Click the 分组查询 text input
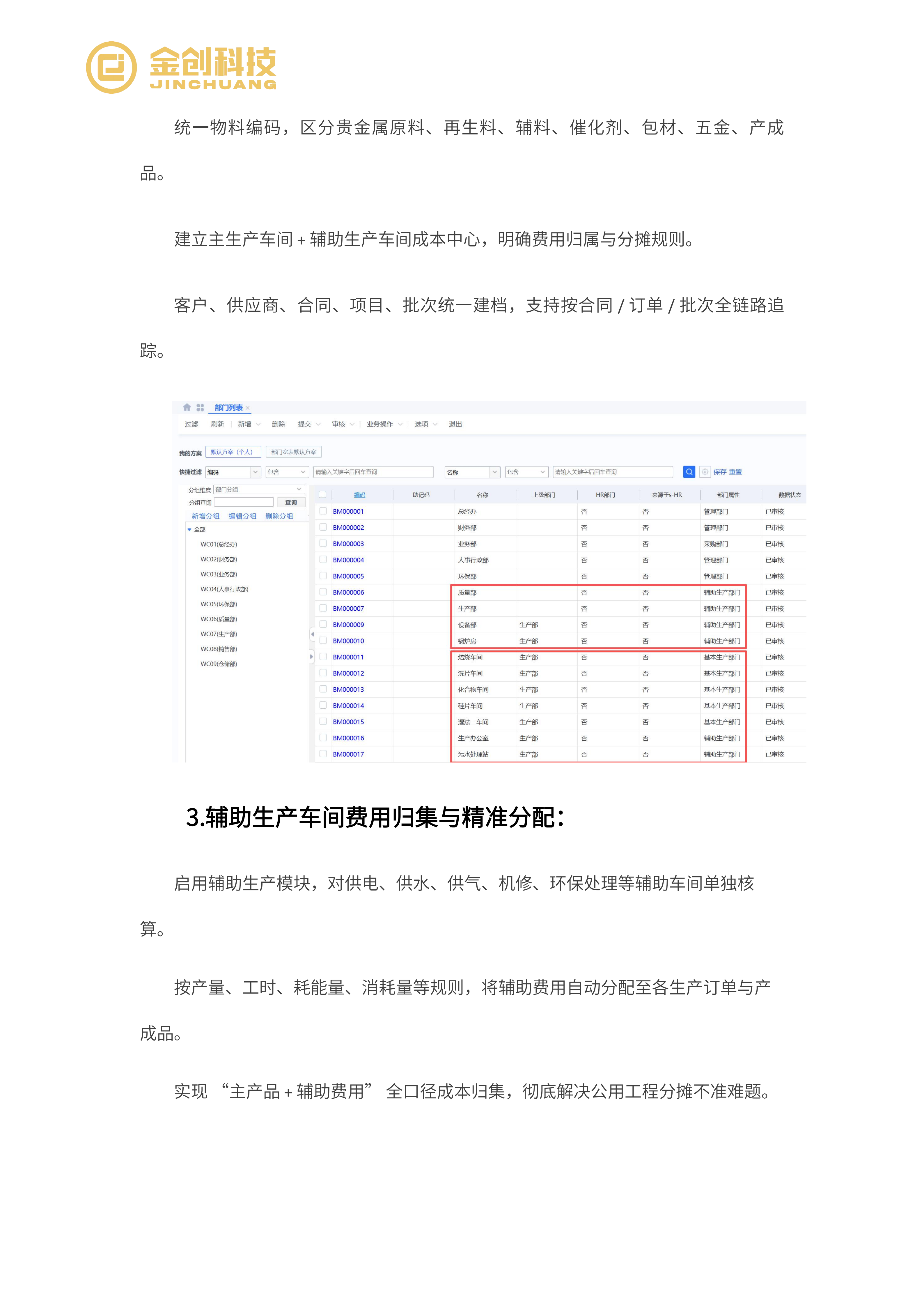 point(244,502)
